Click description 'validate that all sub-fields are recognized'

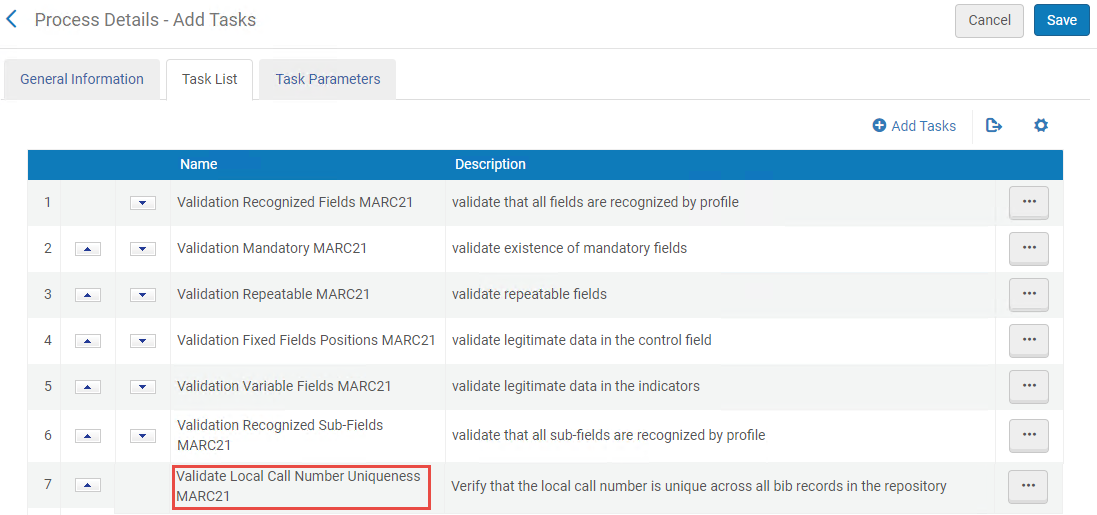pos(608,435)
